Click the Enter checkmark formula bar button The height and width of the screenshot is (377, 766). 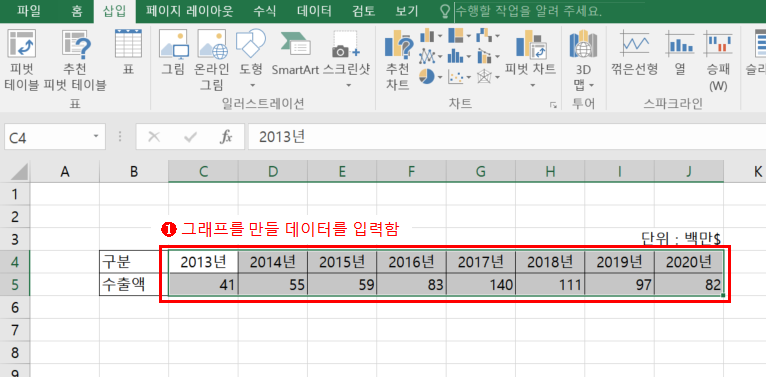(190, 138)
